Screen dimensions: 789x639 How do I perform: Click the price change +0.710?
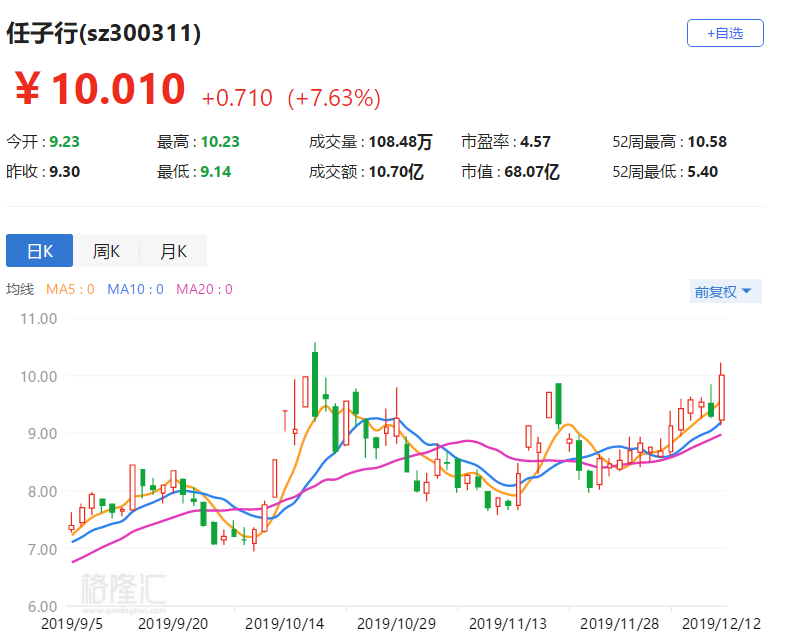tap(237, 98)
